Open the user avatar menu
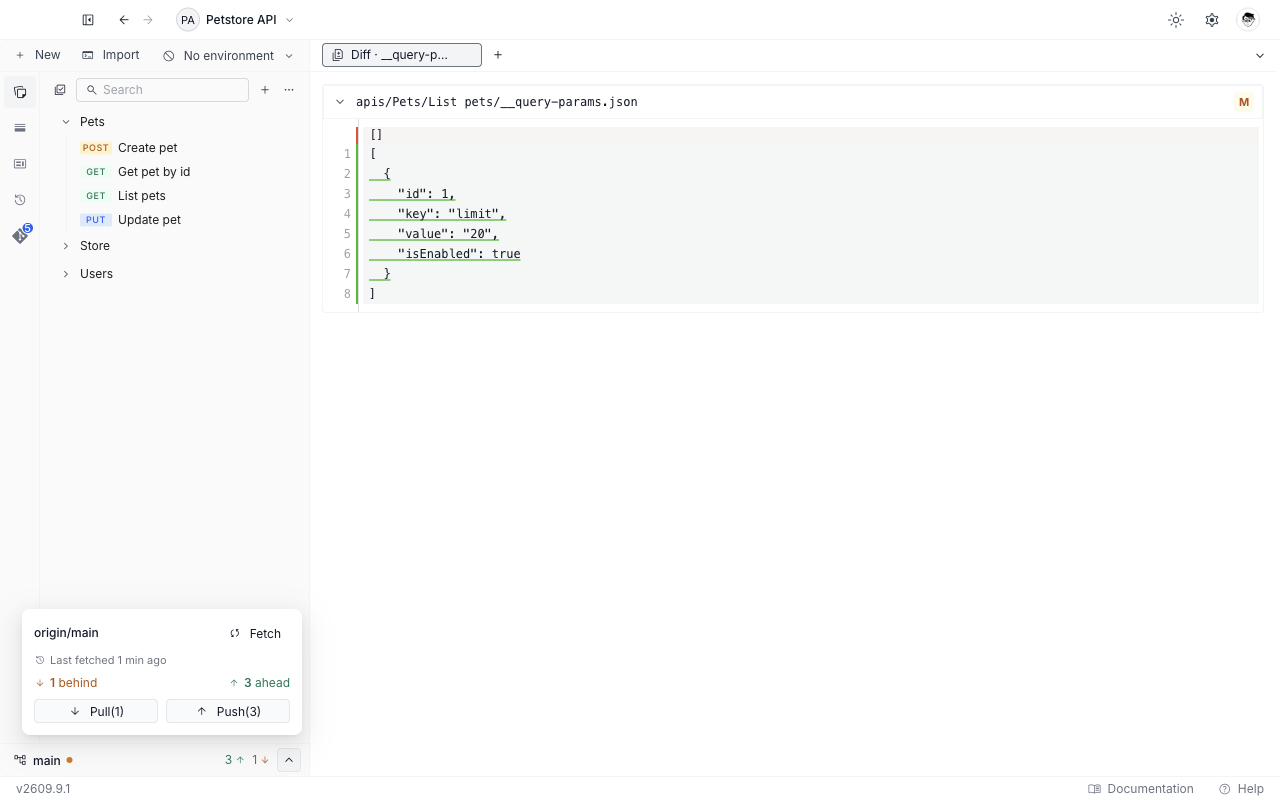The height and width of the screenshot is (800, 1280). pyautogui.click(x=1248, y=20)
